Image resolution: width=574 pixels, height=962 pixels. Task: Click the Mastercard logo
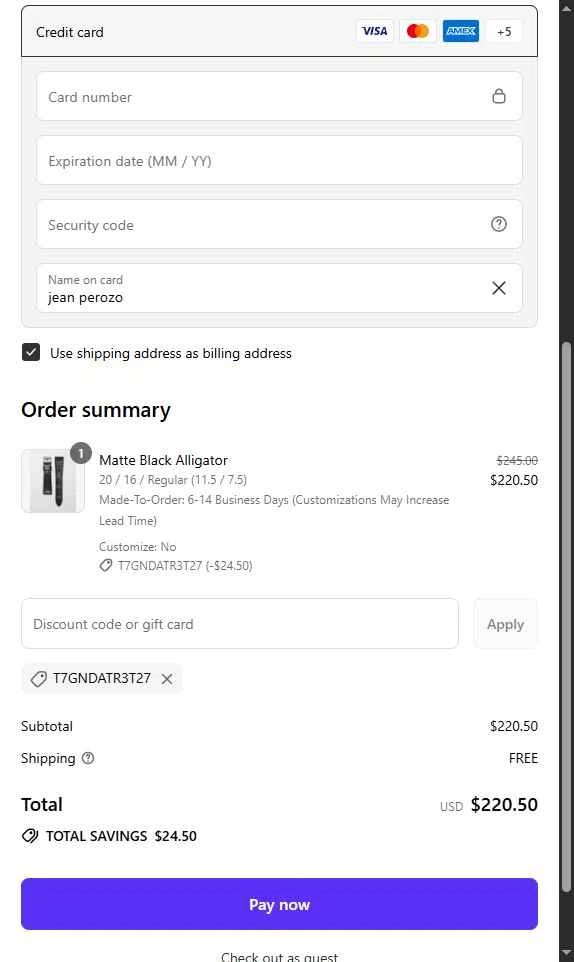pyautogui.click(x=418, y=31)
